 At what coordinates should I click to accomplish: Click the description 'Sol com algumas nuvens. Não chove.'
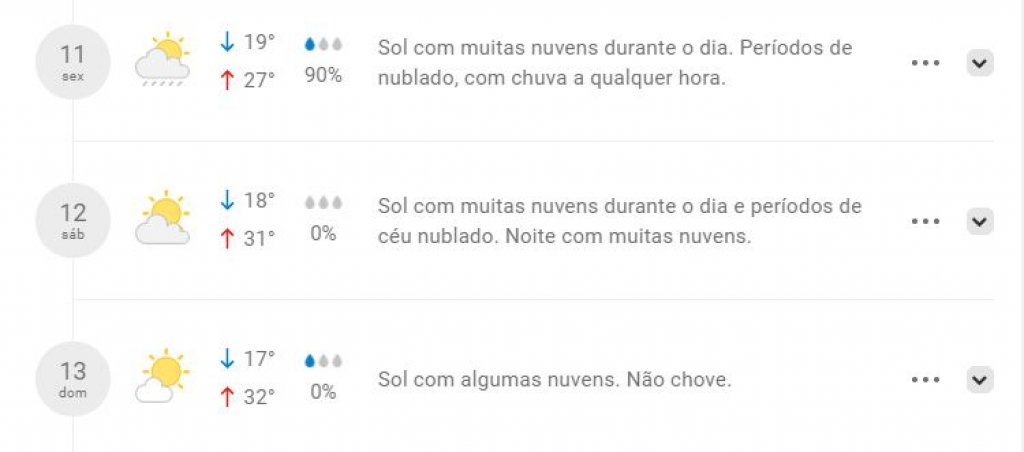click(x=554, y=379)
